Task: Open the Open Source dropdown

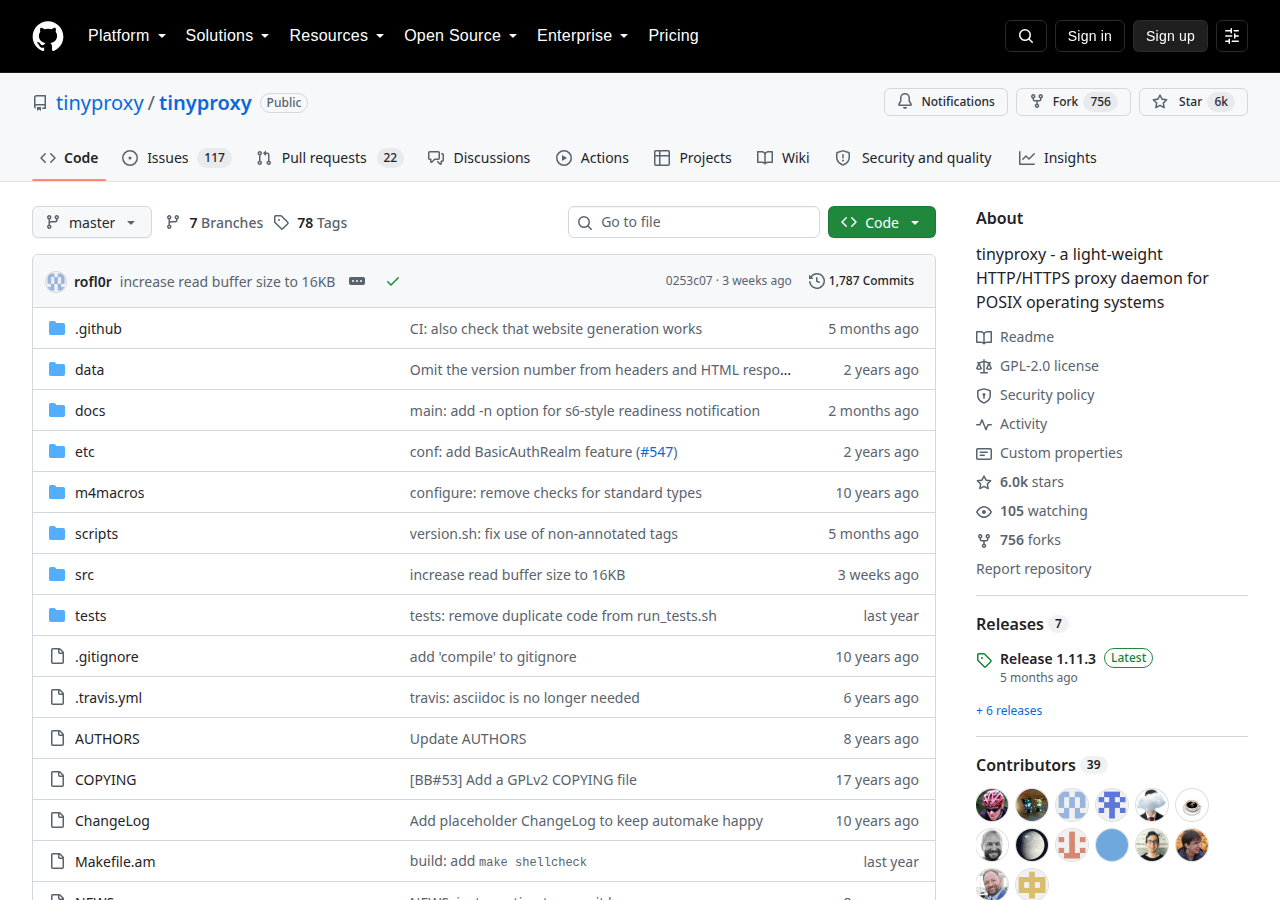Action: 461,36
